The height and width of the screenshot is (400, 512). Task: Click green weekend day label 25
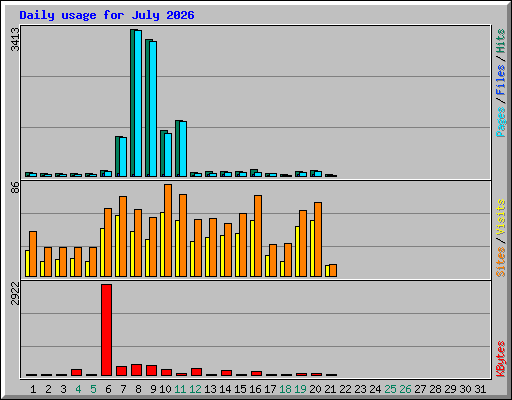pyautogui.click(x=390, y=389)
